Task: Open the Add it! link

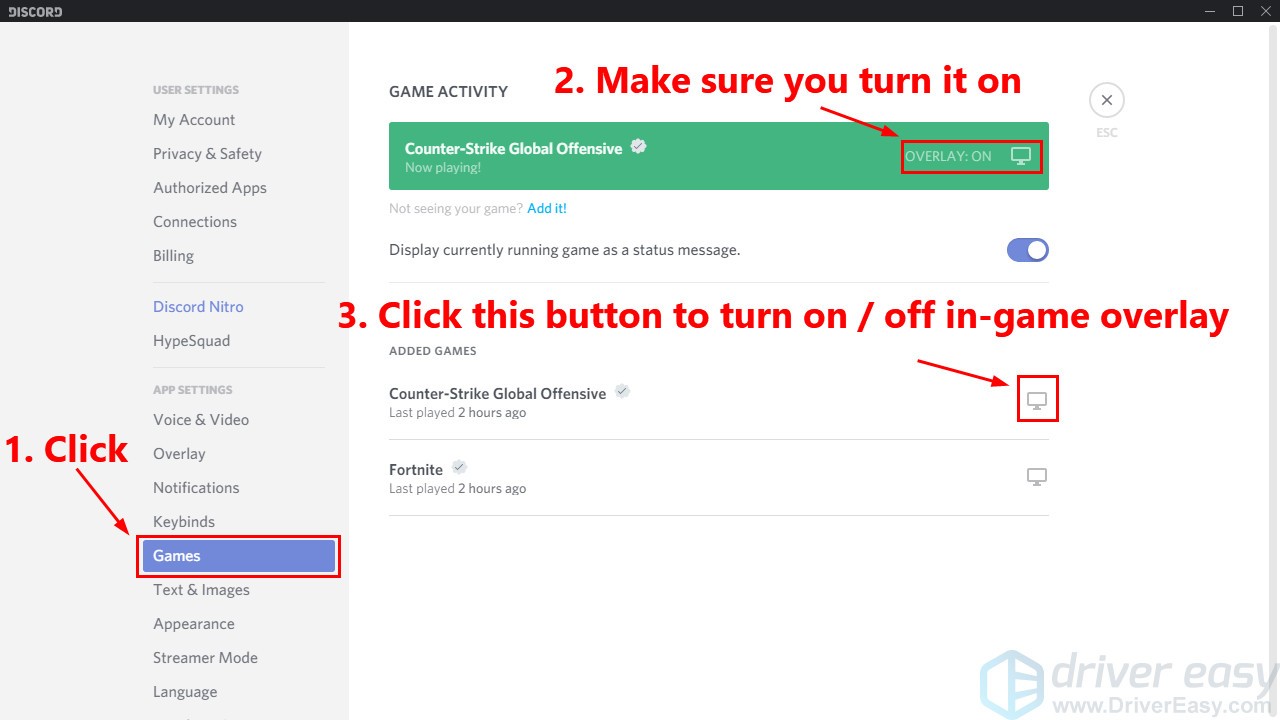Action: click(x=547, y=208)
